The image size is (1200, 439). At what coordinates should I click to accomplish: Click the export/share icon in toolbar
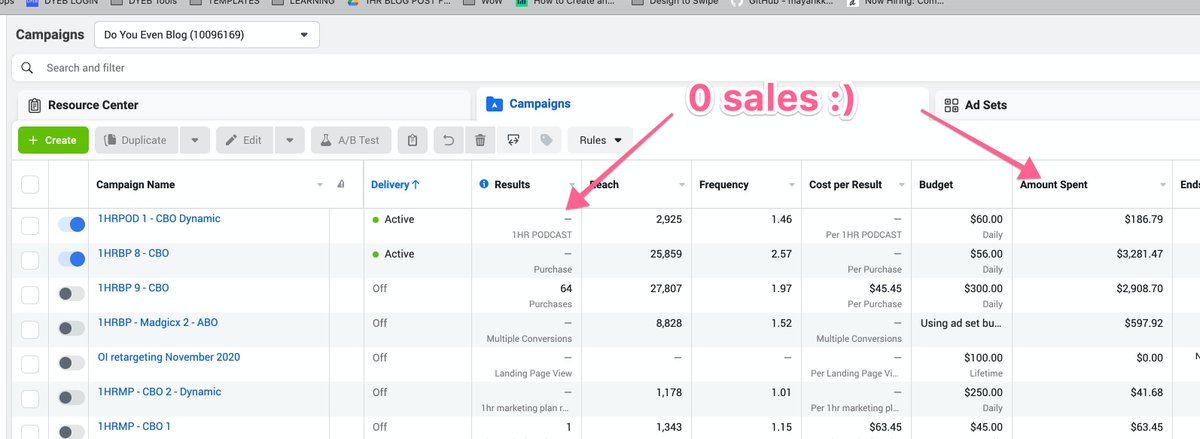pos(513,140)
